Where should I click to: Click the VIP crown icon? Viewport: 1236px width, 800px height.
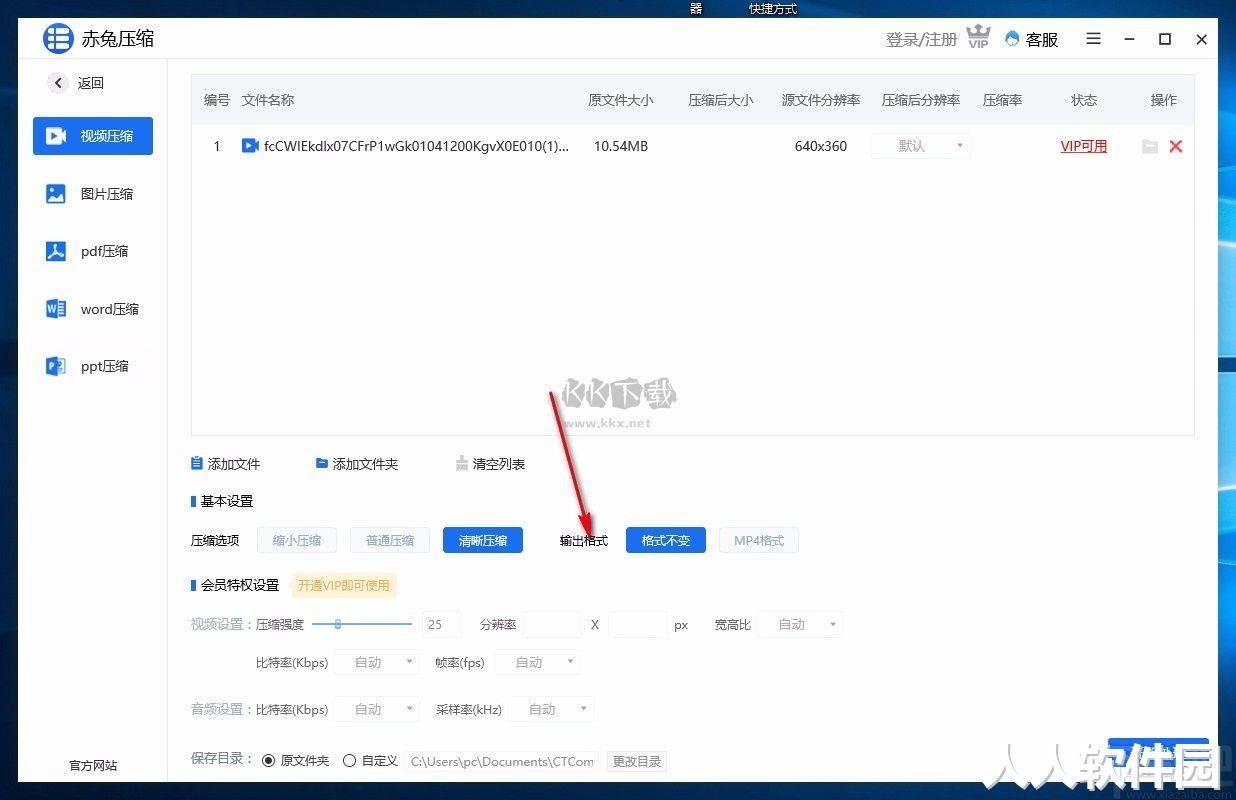[x=978, y=38]
